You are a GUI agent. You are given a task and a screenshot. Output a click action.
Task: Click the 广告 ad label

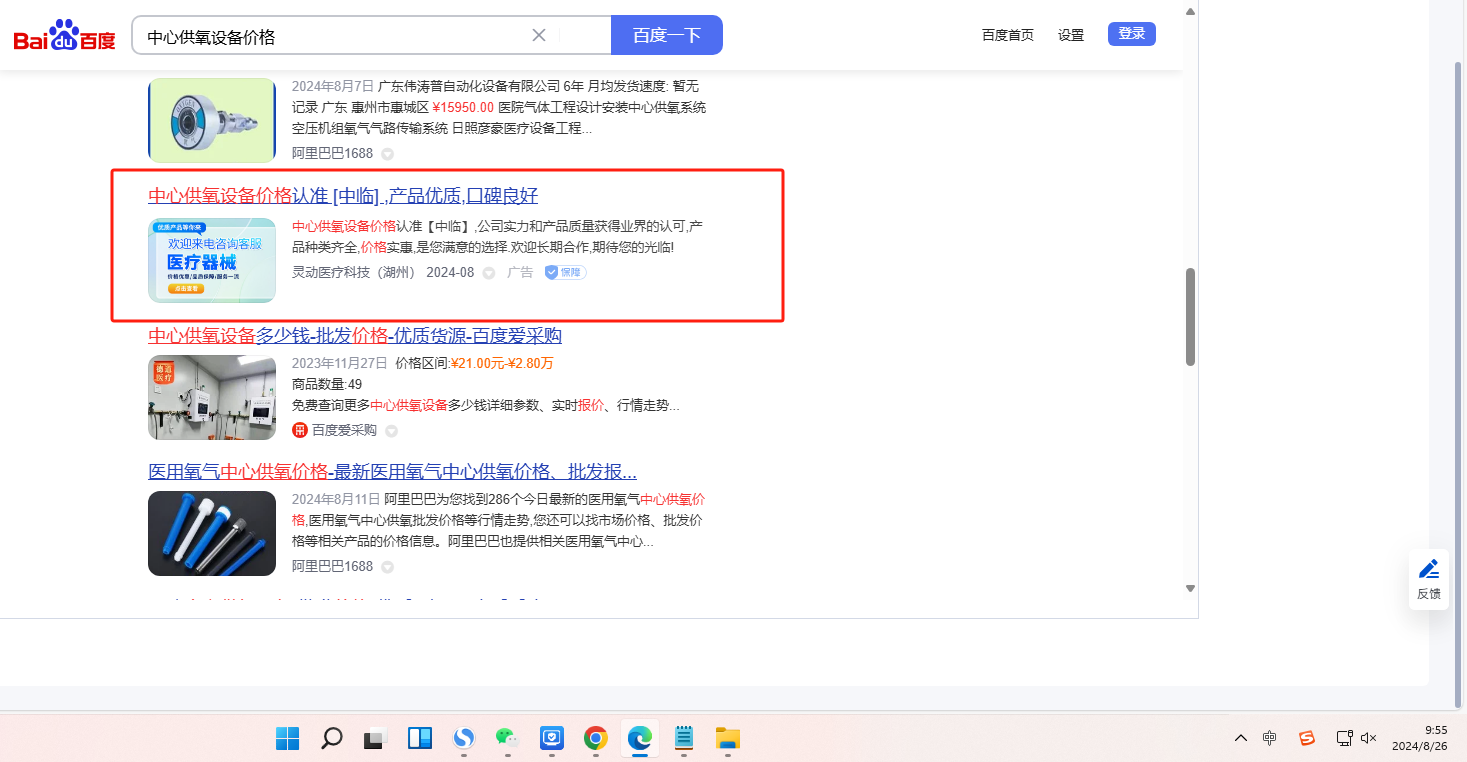pos(520,272)
